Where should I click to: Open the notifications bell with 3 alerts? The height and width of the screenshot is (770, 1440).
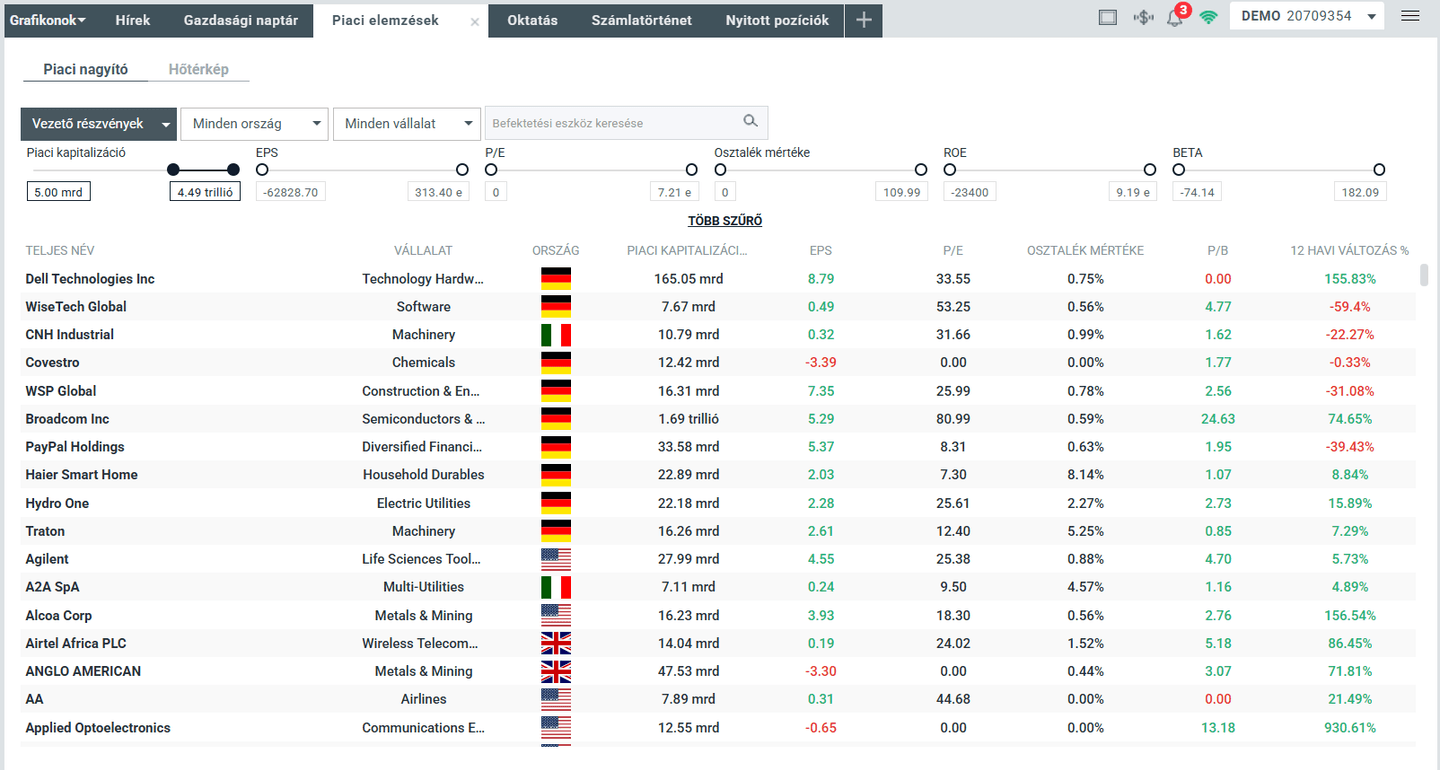pyautogui.click(x=1176, y=16)
